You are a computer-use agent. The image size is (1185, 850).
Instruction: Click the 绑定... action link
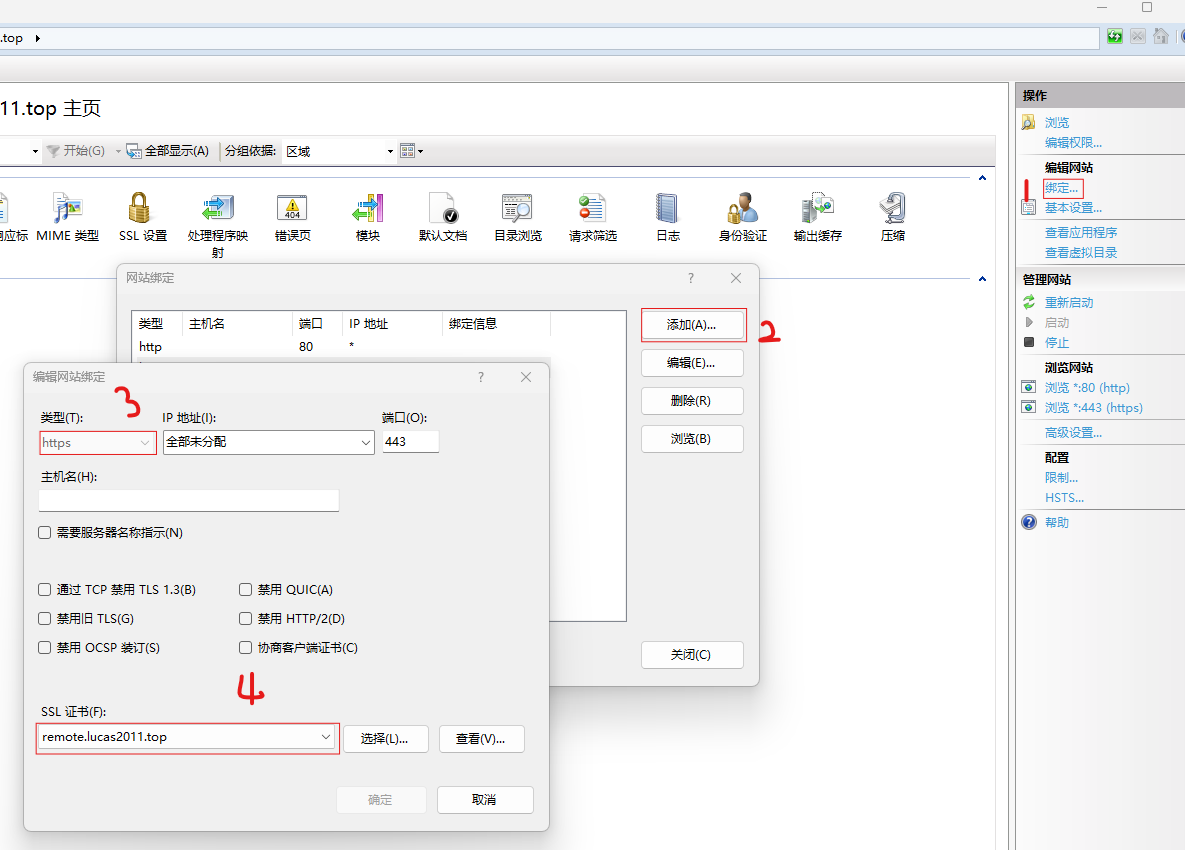[x=1061, y=188]
